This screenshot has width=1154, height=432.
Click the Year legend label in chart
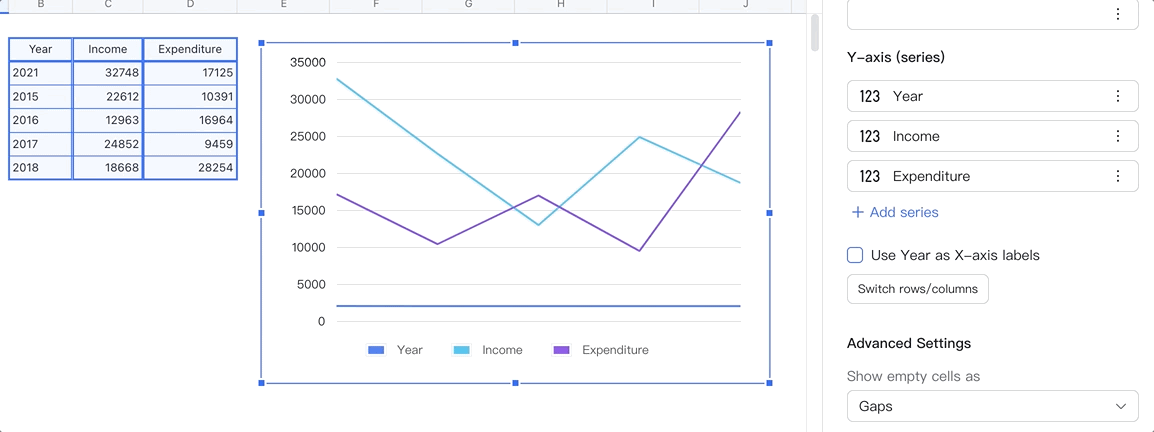[410, 350]
